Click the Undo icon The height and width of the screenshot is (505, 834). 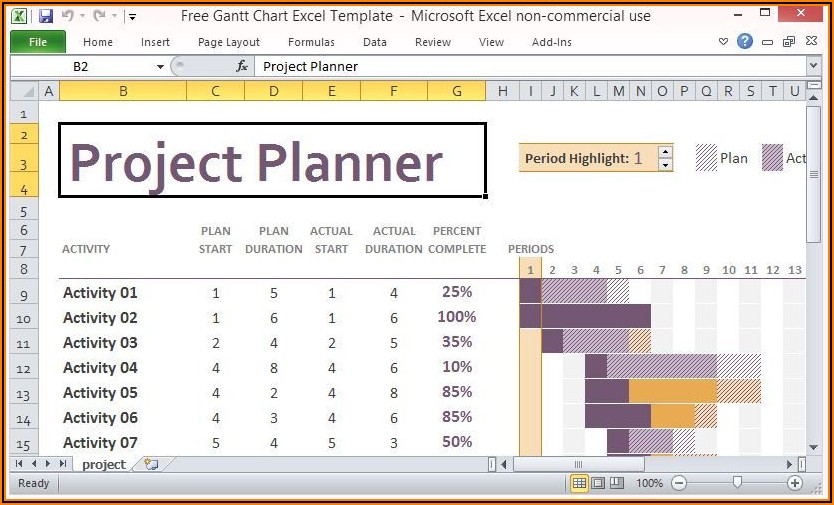68,16
